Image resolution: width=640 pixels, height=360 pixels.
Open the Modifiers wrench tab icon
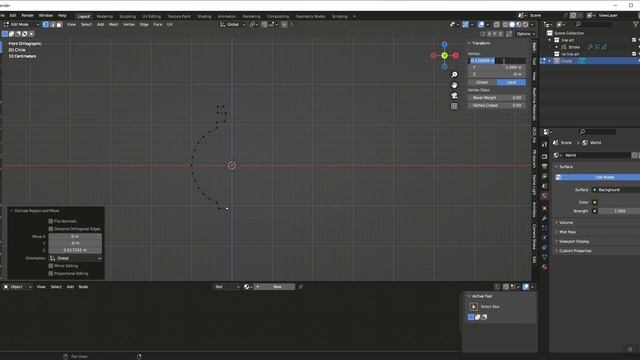[x=544, y=218]
